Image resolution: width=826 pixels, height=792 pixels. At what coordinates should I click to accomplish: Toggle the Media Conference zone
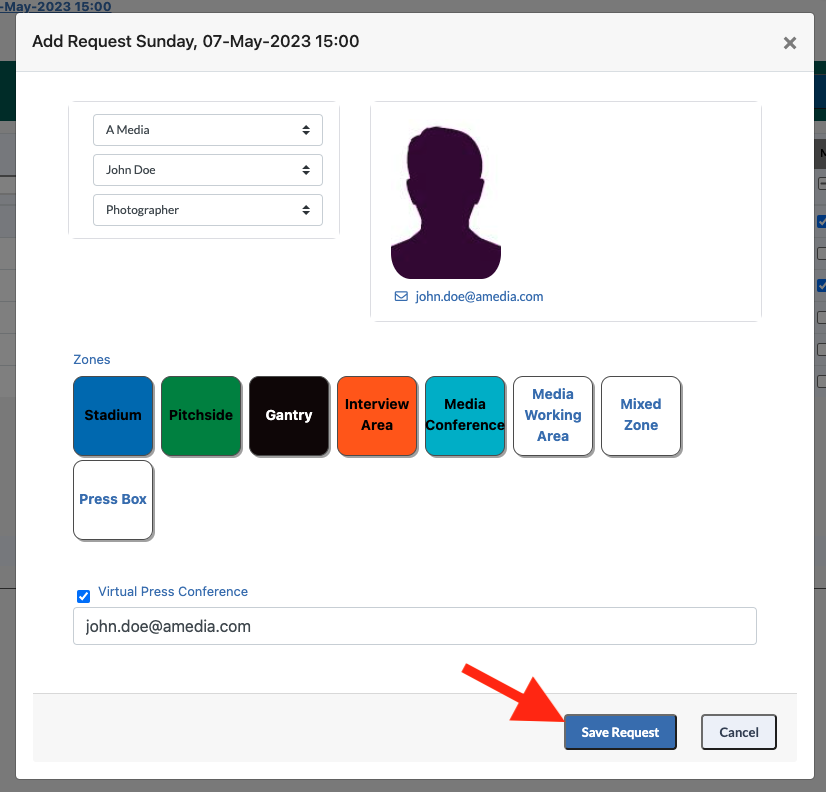click(x=465, y=416)
